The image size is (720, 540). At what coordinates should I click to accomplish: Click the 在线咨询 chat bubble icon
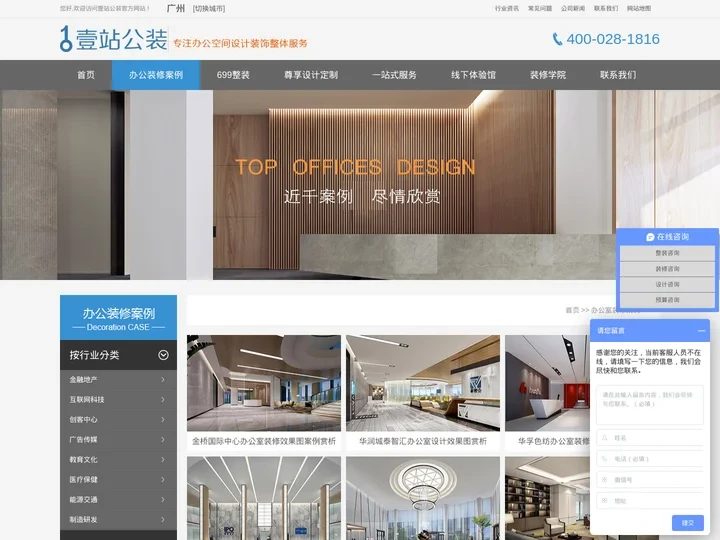[x=650, y=237]
